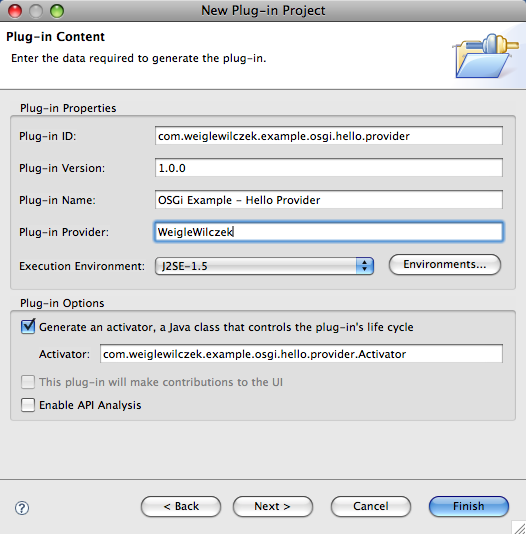Click the J2SE-1.5 combo box arrows

(365, 266)
